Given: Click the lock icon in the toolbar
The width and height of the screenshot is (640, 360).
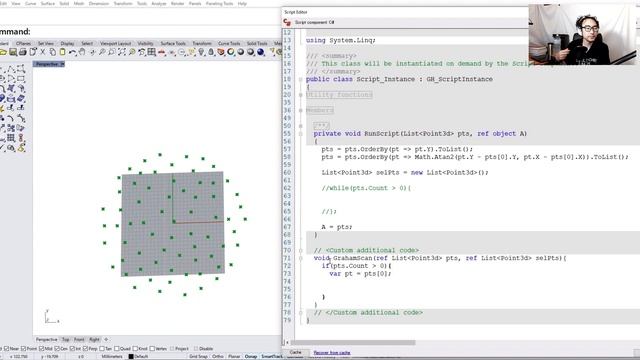Looking at the screenshot, I should pos(211,52).
